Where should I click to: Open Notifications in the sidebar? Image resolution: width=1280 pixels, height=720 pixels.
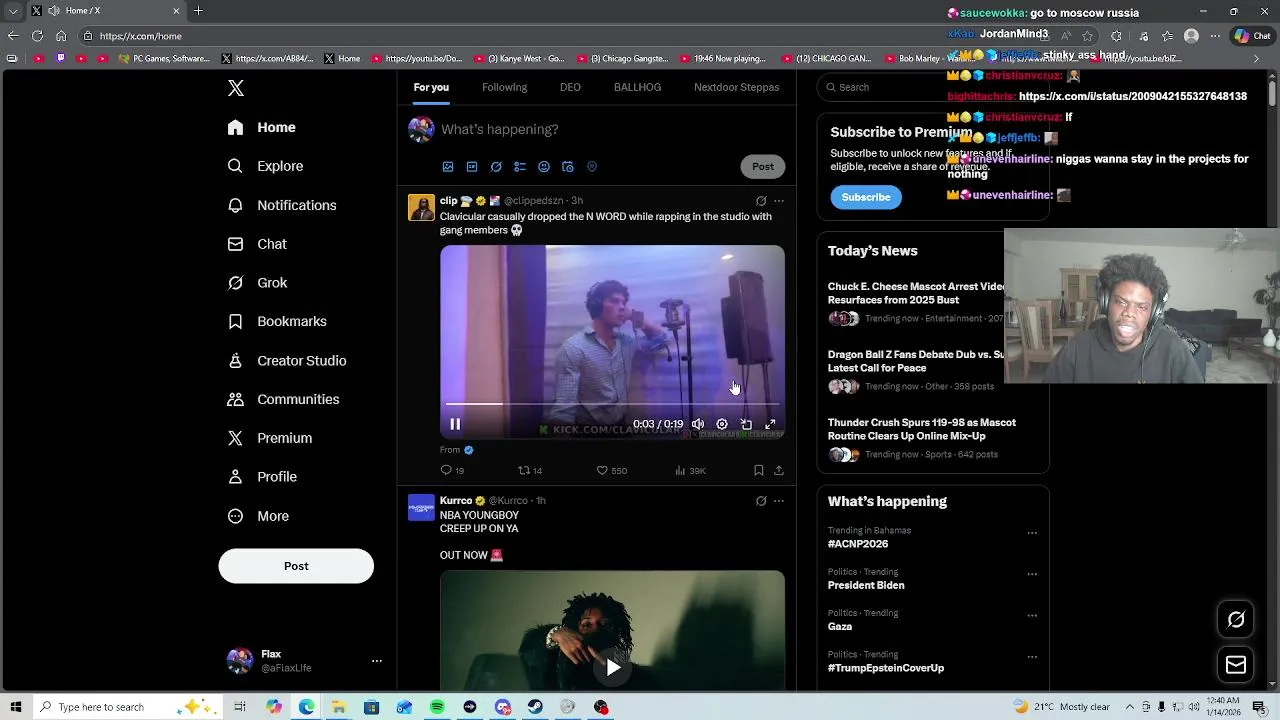click(x=281, y=205)
